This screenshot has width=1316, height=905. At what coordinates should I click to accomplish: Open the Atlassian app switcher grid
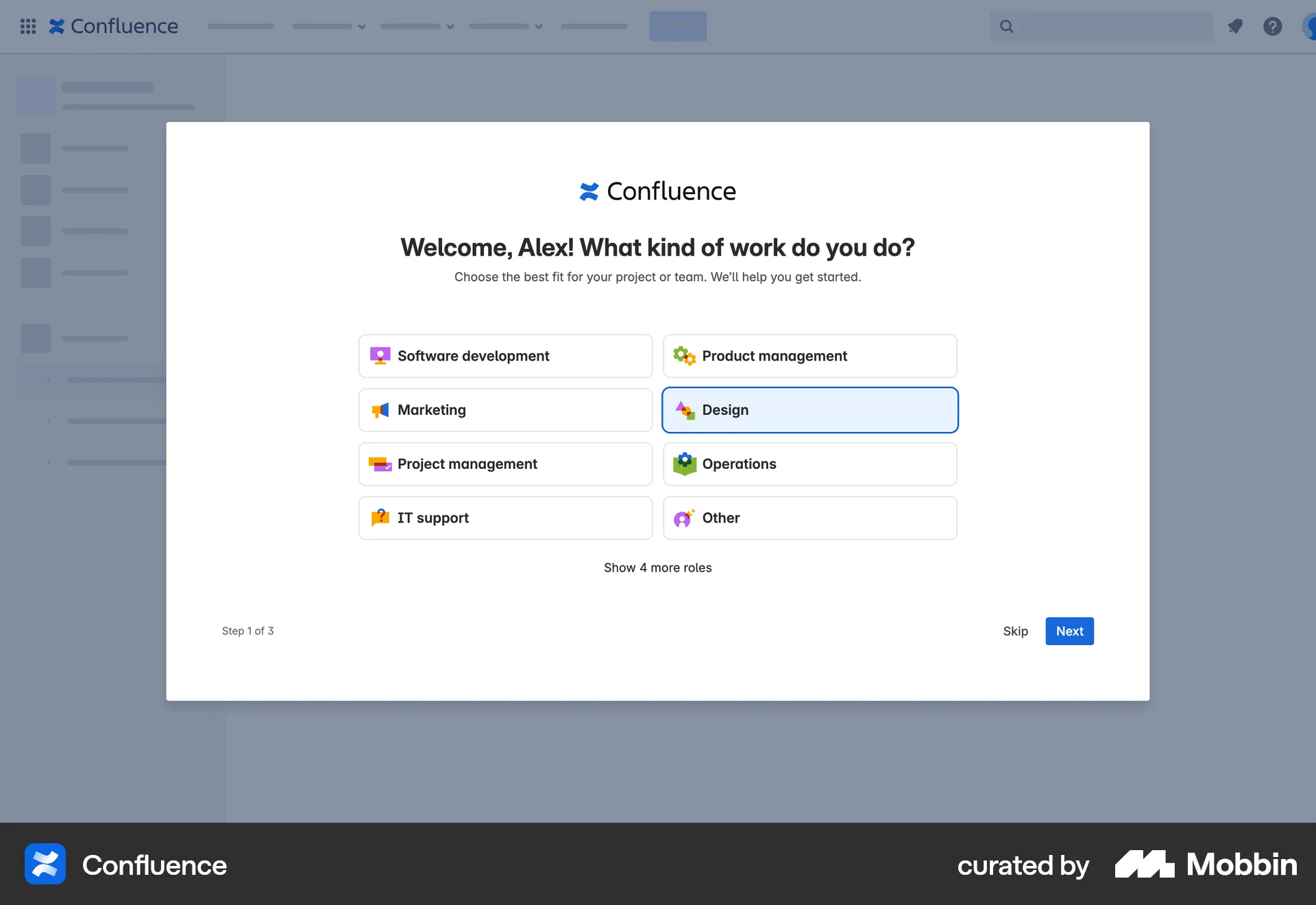click(28, 26)
